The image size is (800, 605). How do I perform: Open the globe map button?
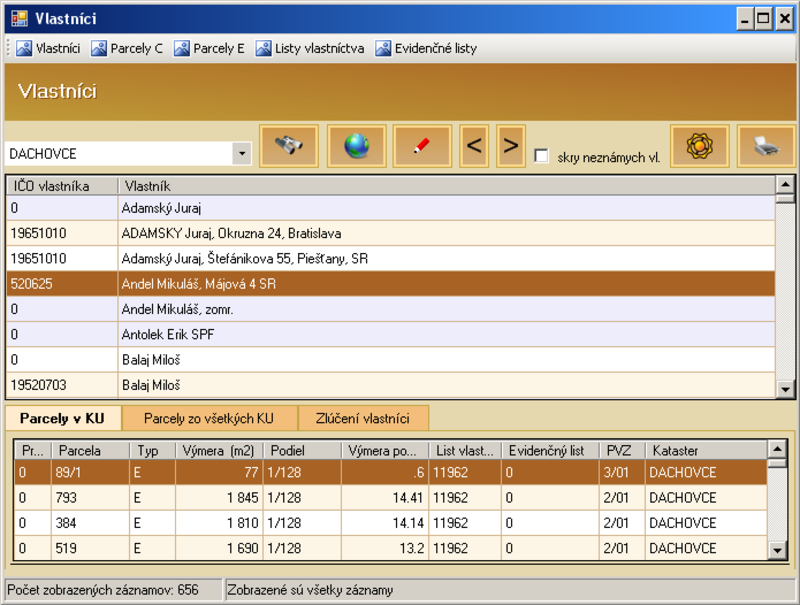point(356,146)
